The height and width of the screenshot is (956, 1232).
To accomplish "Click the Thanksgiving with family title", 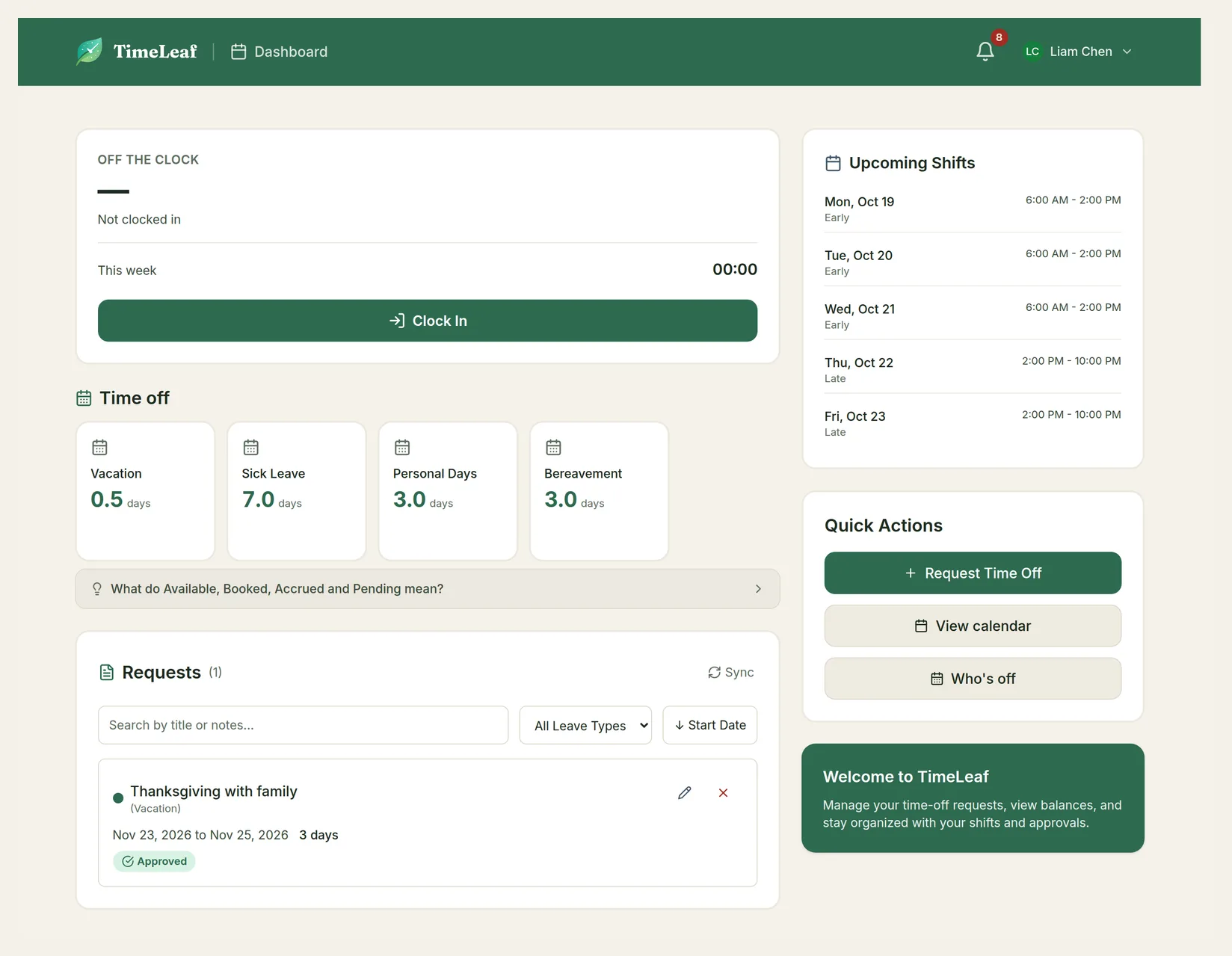I will point(214,792).
